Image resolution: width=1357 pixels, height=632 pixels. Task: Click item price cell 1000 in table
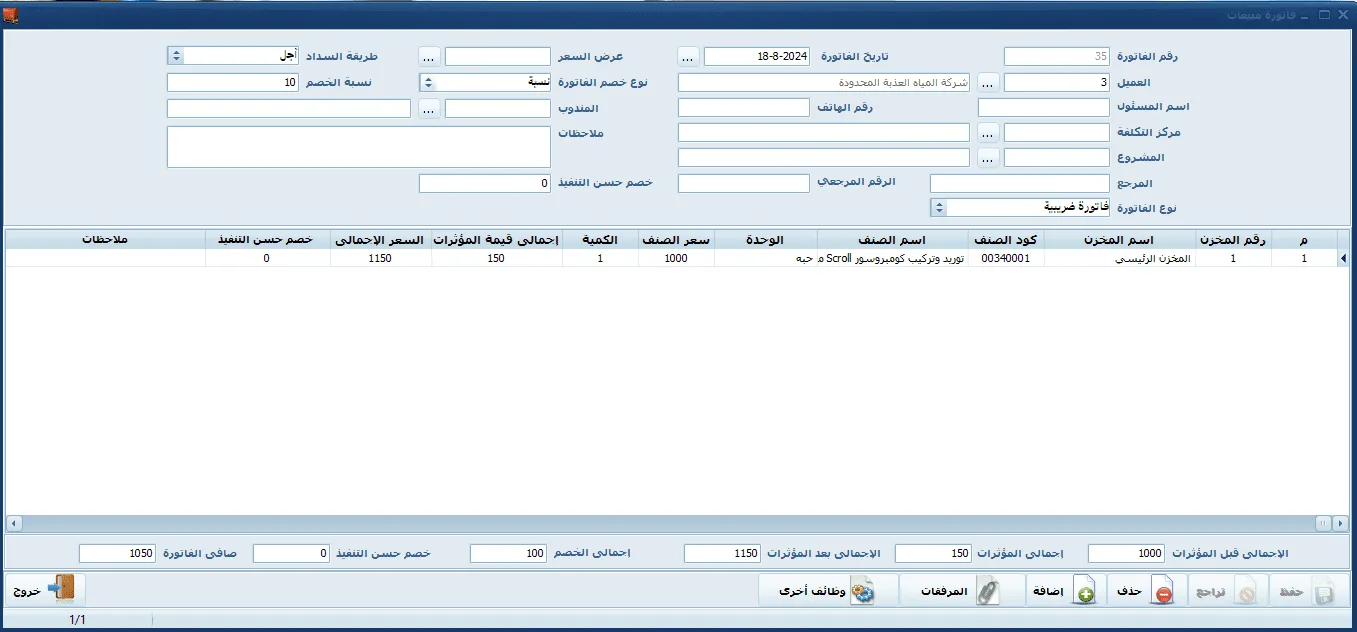[x=677, y=259]
